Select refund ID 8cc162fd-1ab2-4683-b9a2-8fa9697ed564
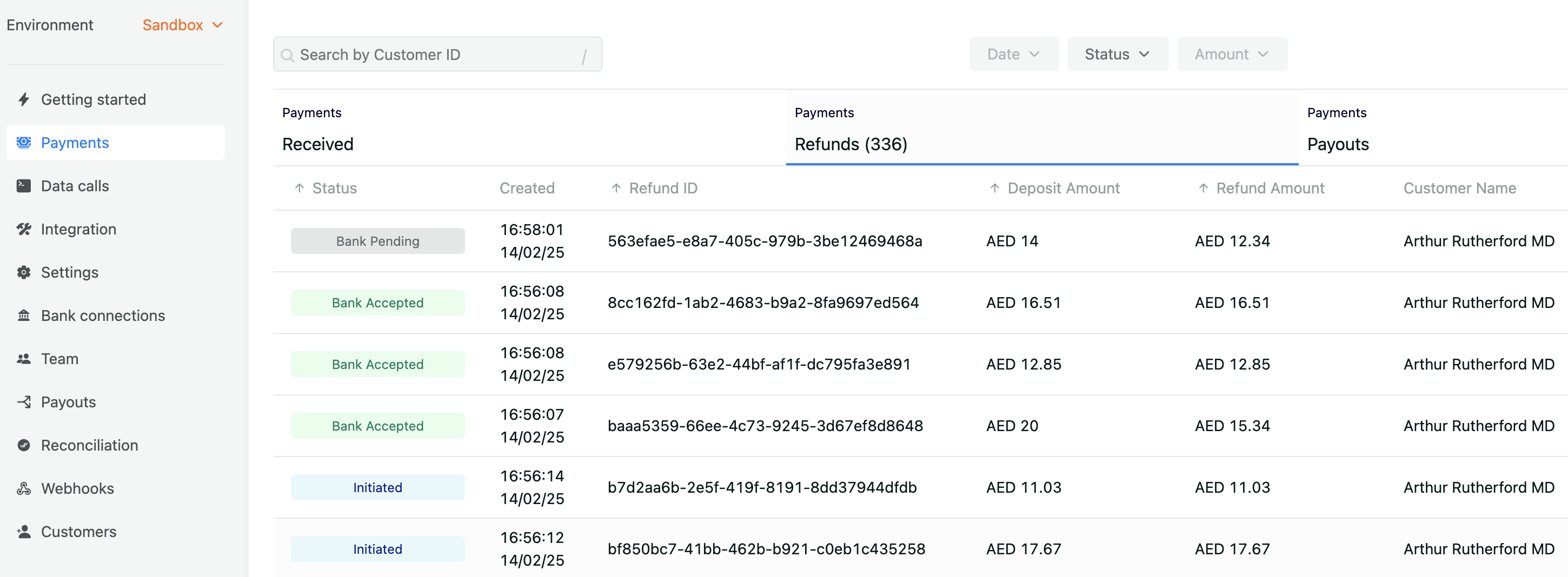Viewport: 1568px width, 577px height. (x=763, y=302)
